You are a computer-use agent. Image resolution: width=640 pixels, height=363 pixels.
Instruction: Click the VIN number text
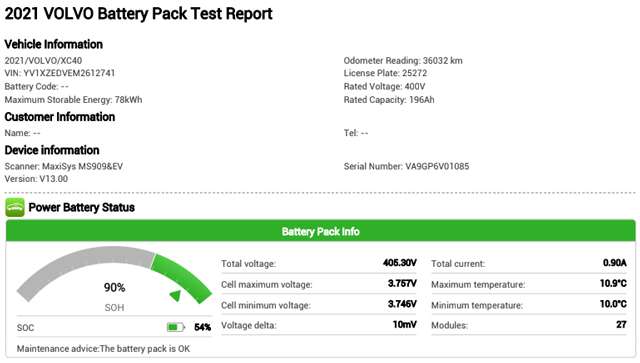pyautogui.click(x=60, y=73)
